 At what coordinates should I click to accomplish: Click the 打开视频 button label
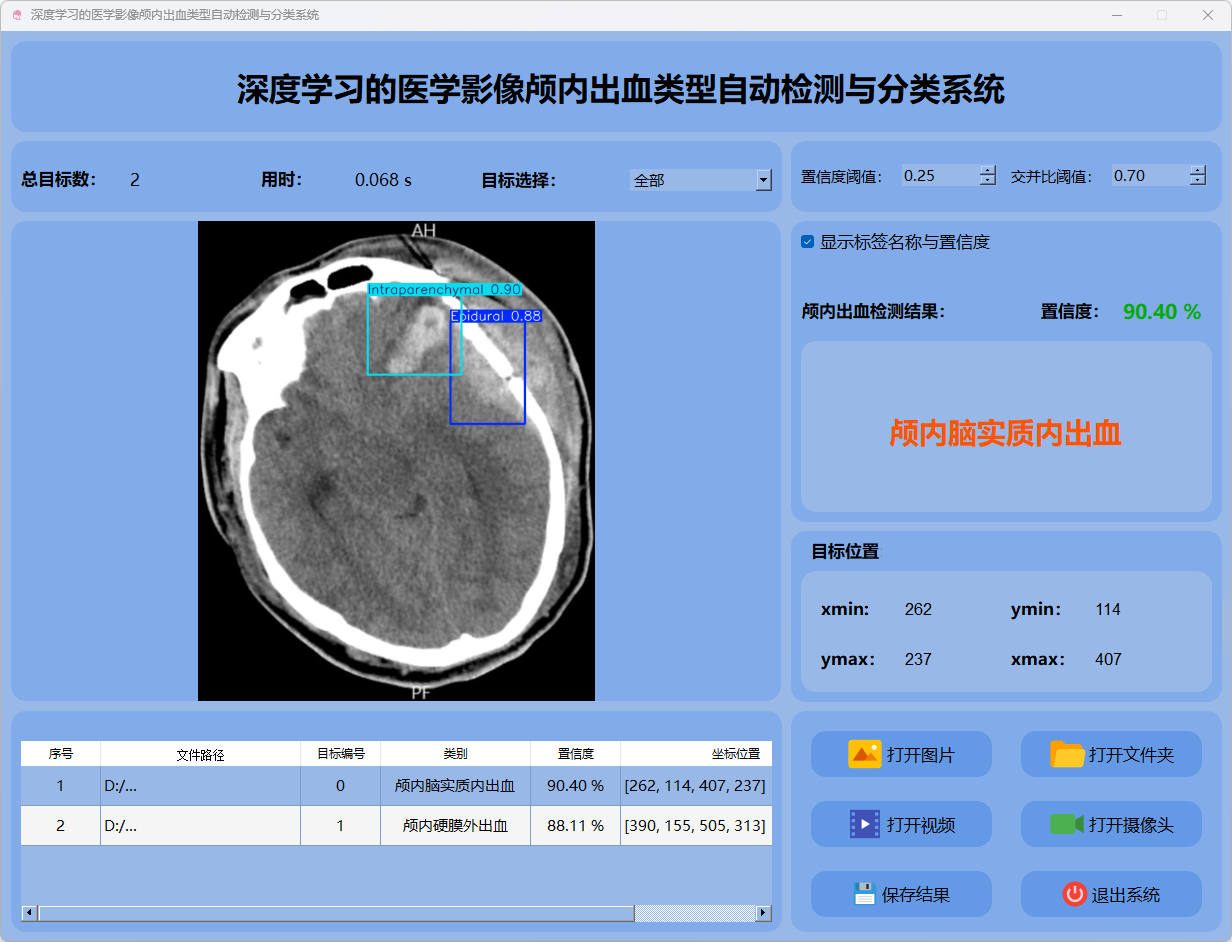click(920, 825)
